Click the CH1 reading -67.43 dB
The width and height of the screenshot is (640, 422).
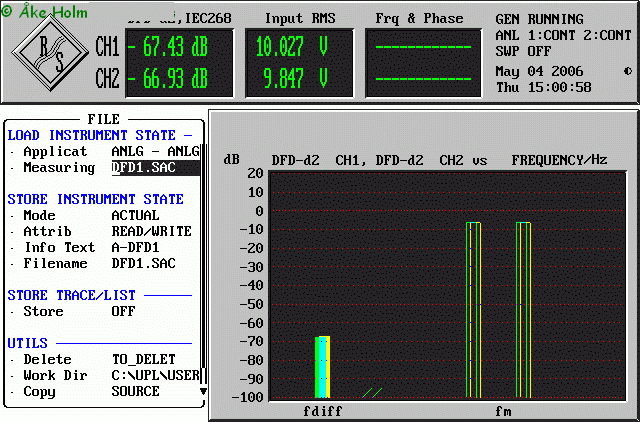click(168, 47)
